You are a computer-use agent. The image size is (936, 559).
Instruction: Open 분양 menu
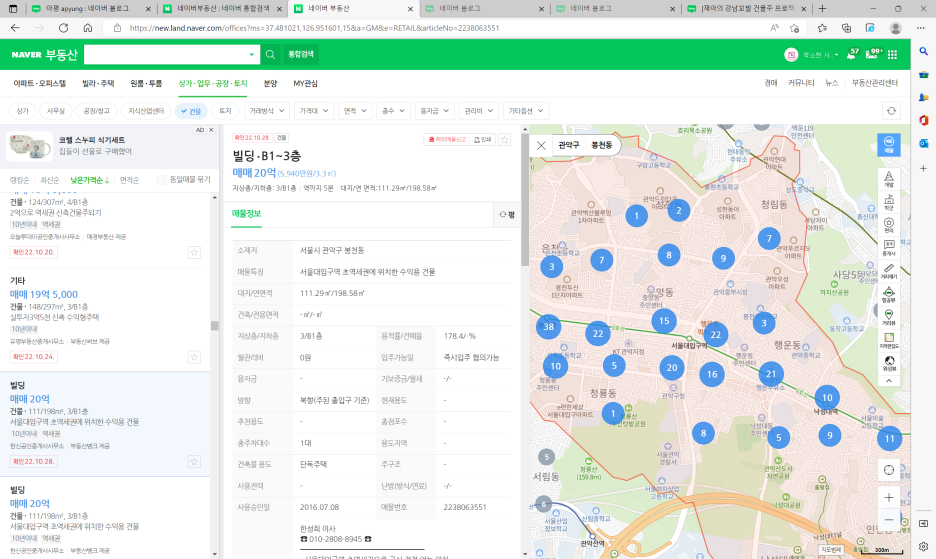270,84
